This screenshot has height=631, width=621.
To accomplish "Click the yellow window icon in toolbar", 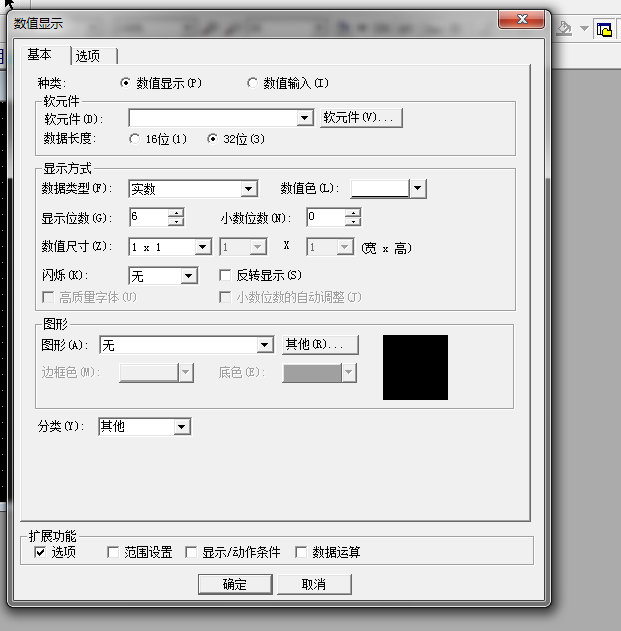I will 604,29.
